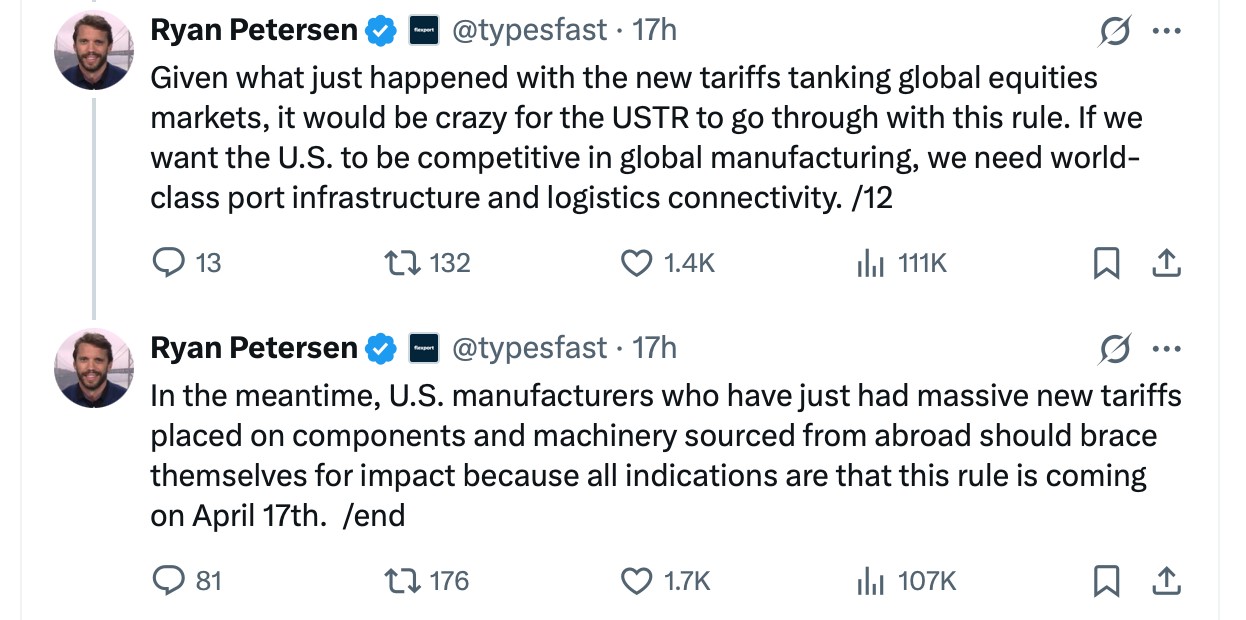This screenshot has width=1246, height=620.
Task: Bookmark the tweet ending in /end
Action: click(x=1105, y=581)
